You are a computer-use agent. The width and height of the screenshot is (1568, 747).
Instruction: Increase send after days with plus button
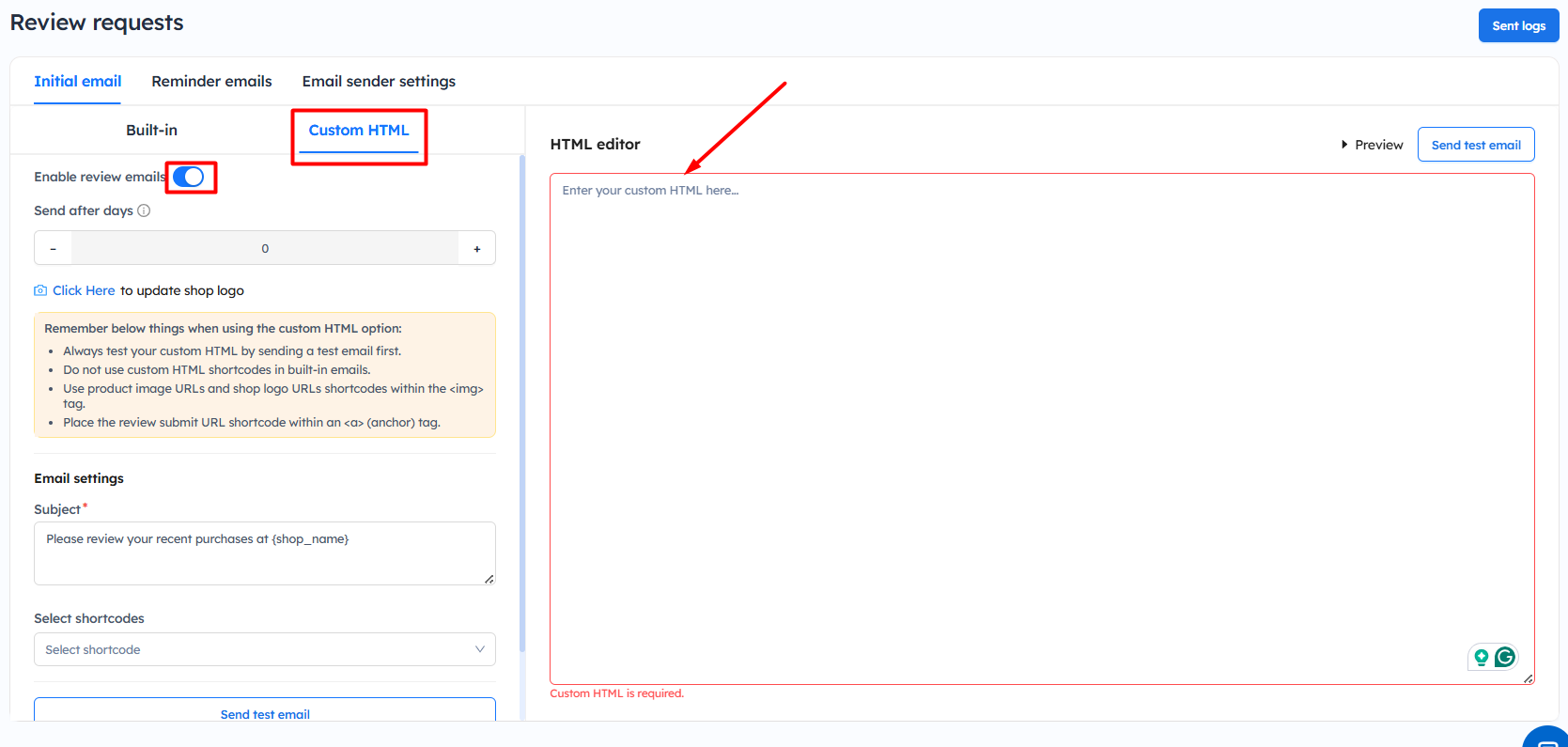click(477, 248)
